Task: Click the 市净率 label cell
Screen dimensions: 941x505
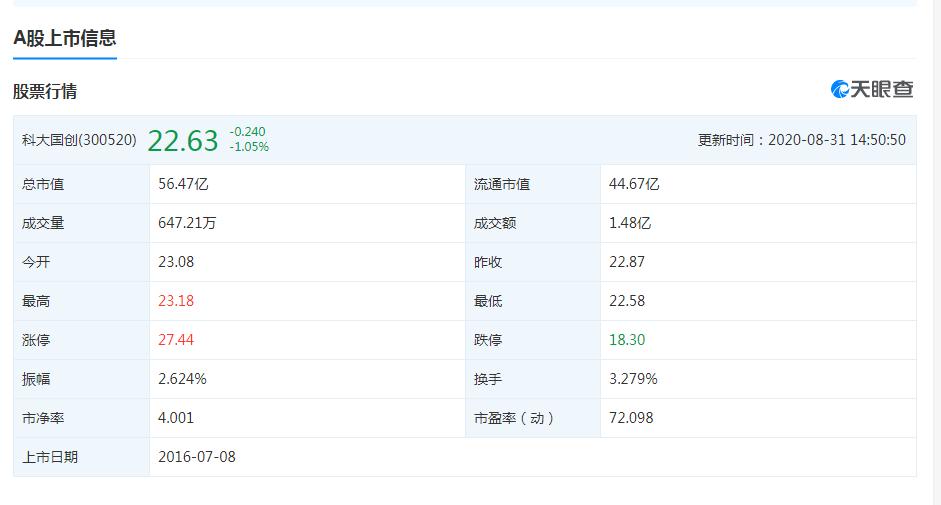Action: click(x=82, y=419)
